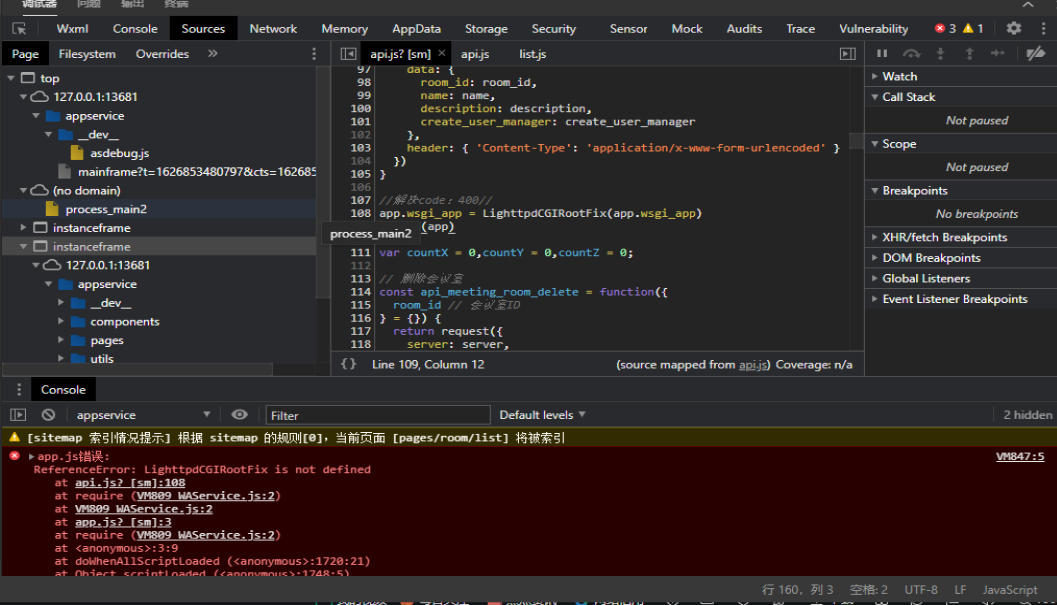The width and height of the screenshot is (1057, 605).
Task: Open Default levels dropdown
Action: click(542, 415)
